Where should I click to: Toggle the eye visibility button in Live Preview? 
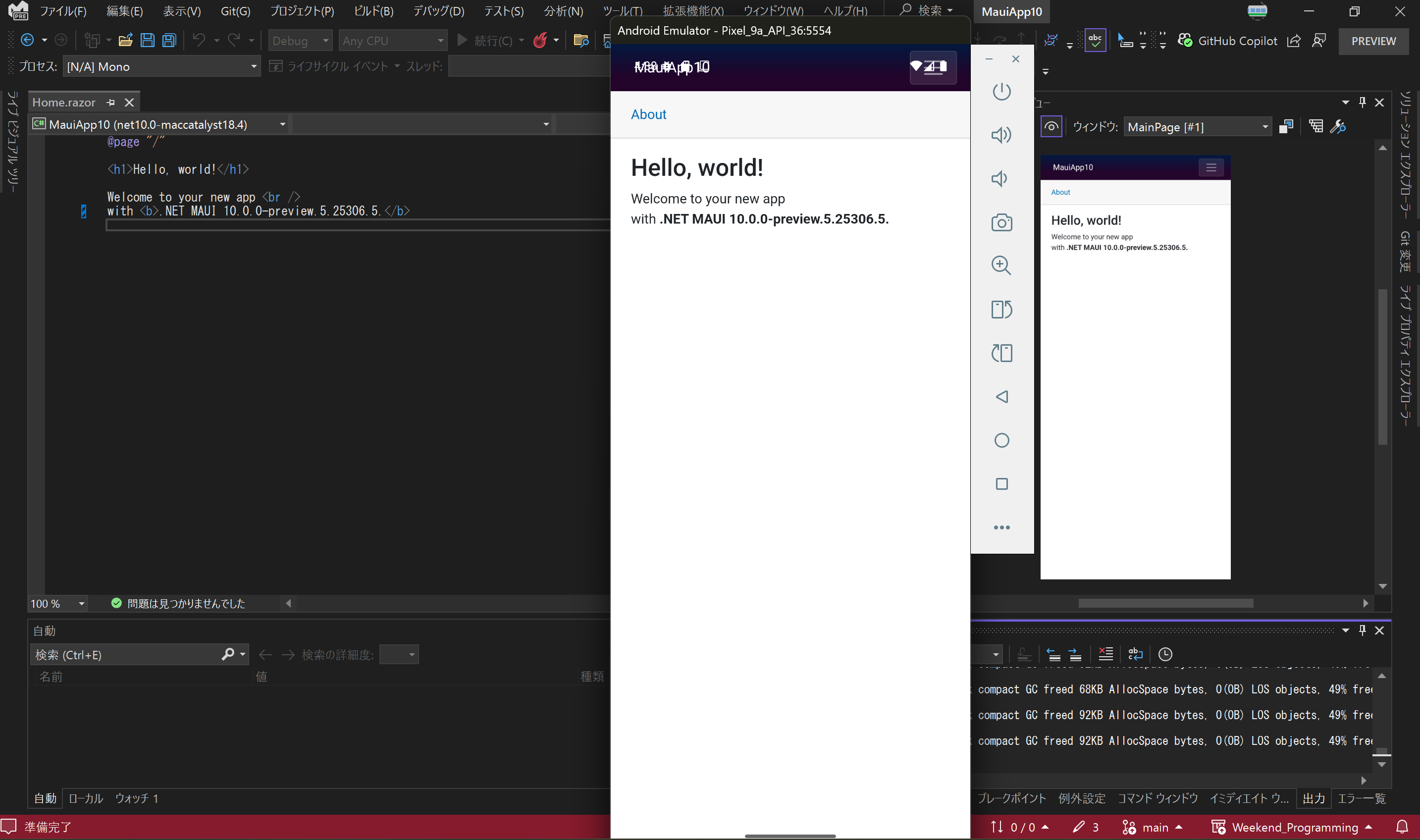[x=1051, y=126]
